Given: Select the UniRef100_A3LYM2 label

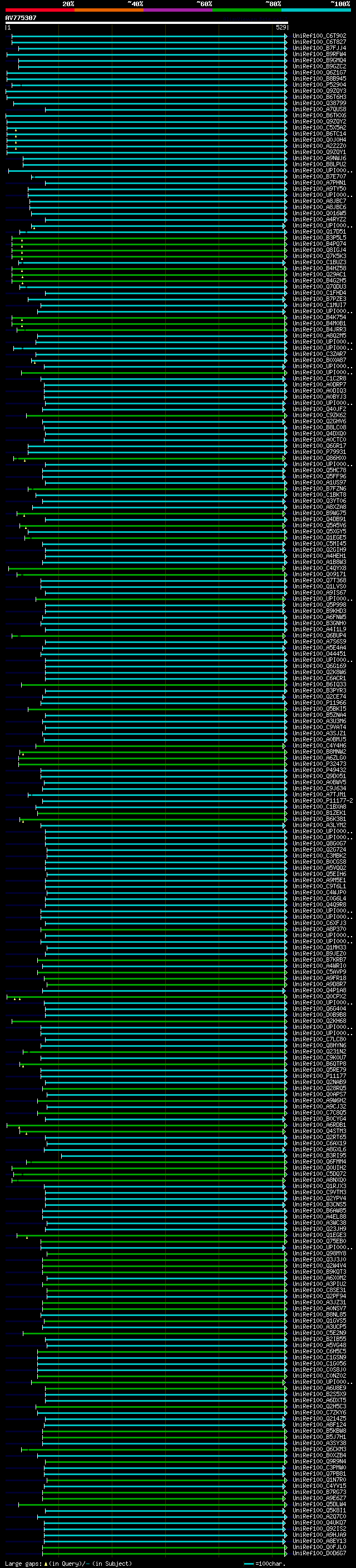Looking at the screenshot, I should (319, 825).
